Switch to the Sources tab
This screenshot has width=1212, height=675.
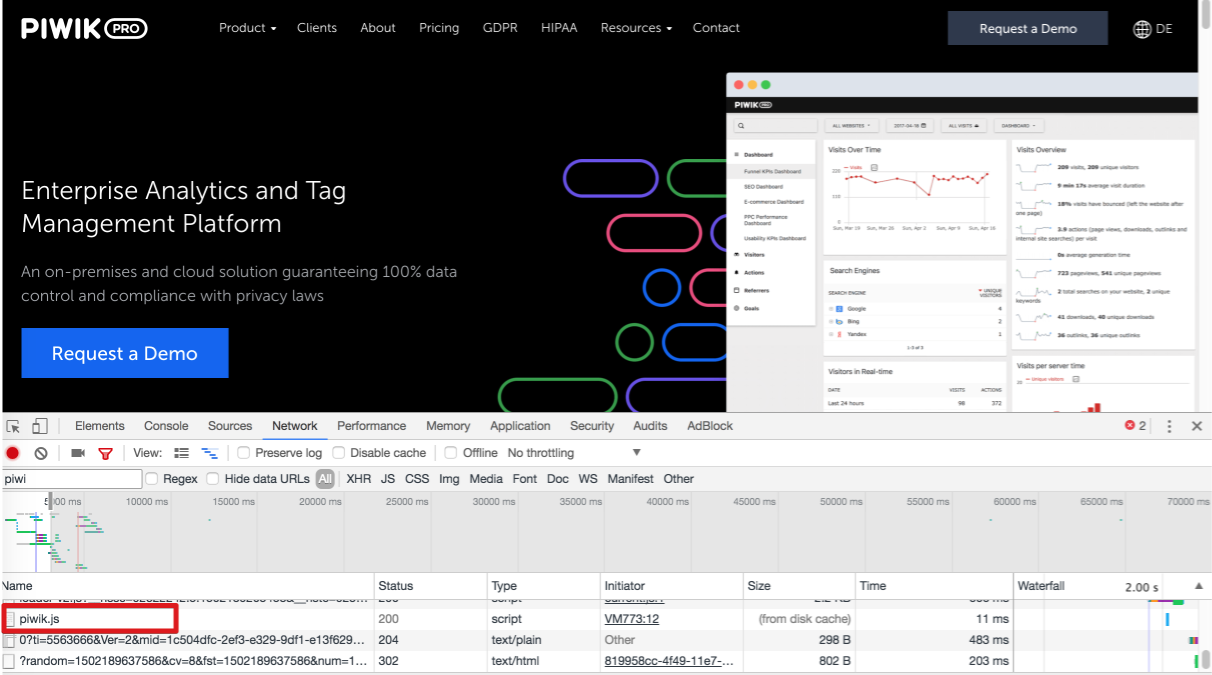tap(230, 426)
